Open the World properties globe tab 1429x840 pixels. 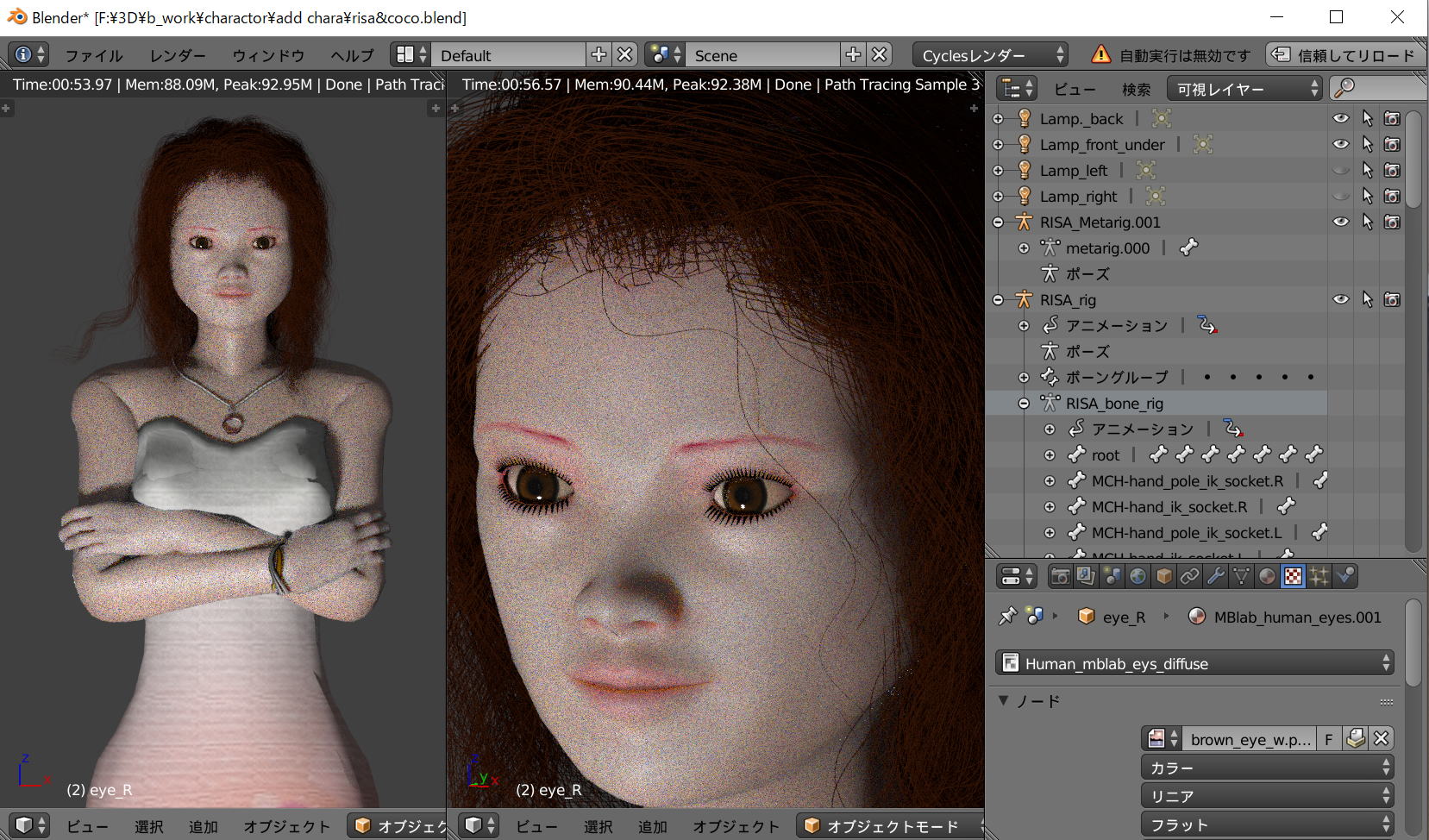(x=1138, y=576)
